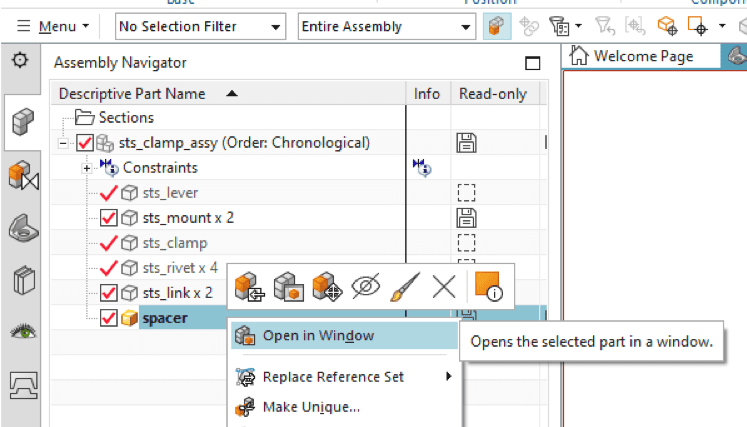
Task: Click the Hide eye icon in popup toolbar
Action: [365, 286]
